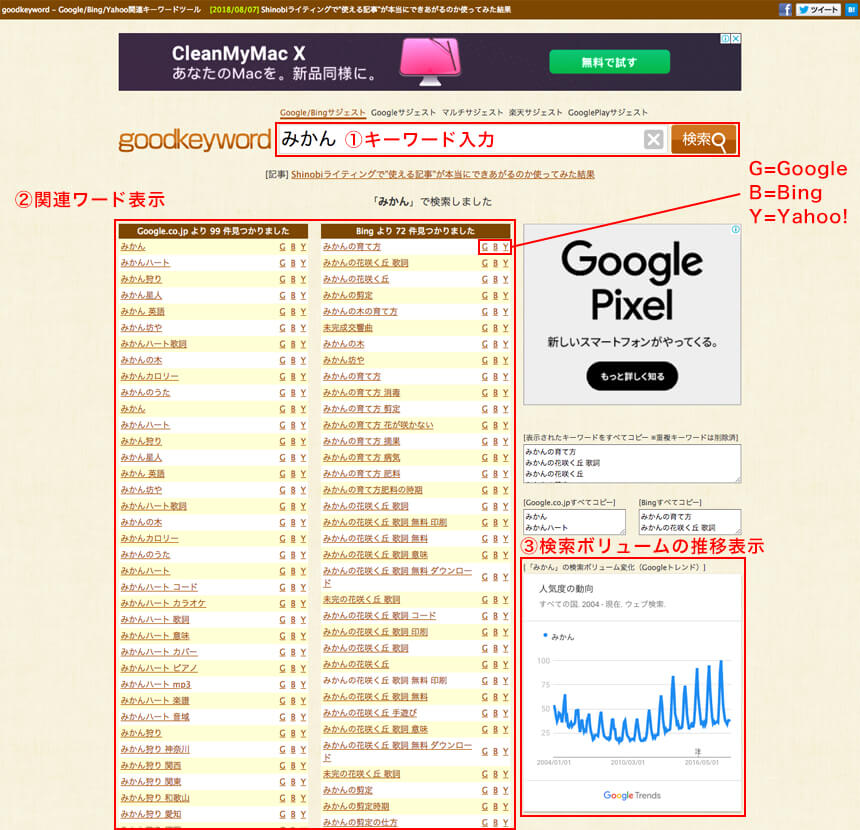Click G link on みかんの花咲く丘 手遊び row

(x=485, y=713)
